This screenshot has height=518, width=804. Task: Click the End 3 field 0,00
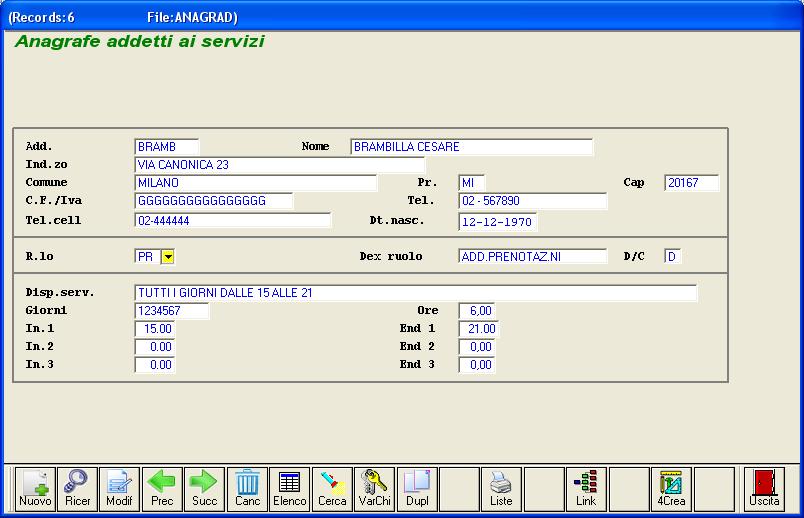[x=477, y=365]
